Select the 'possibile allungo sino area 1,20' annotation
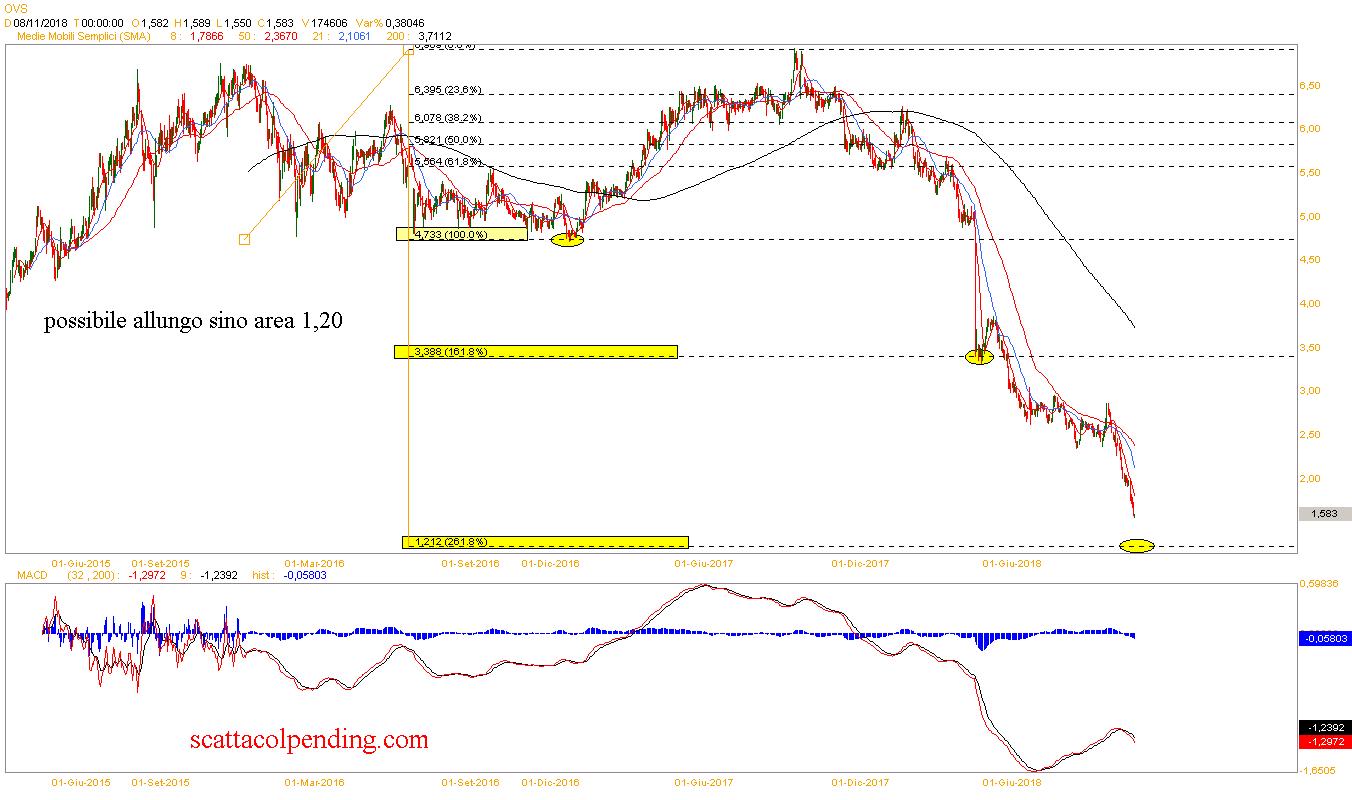Screen dimensions: 1352x800 [196, 321]
